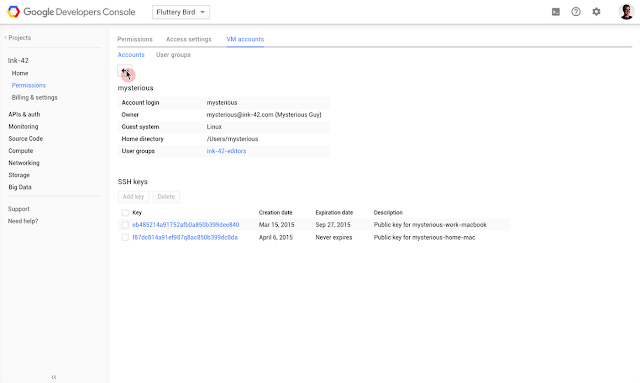Viewport: 640px width, 383px height.
Task: Click the Delete button
Action: [x=166, y=197]
